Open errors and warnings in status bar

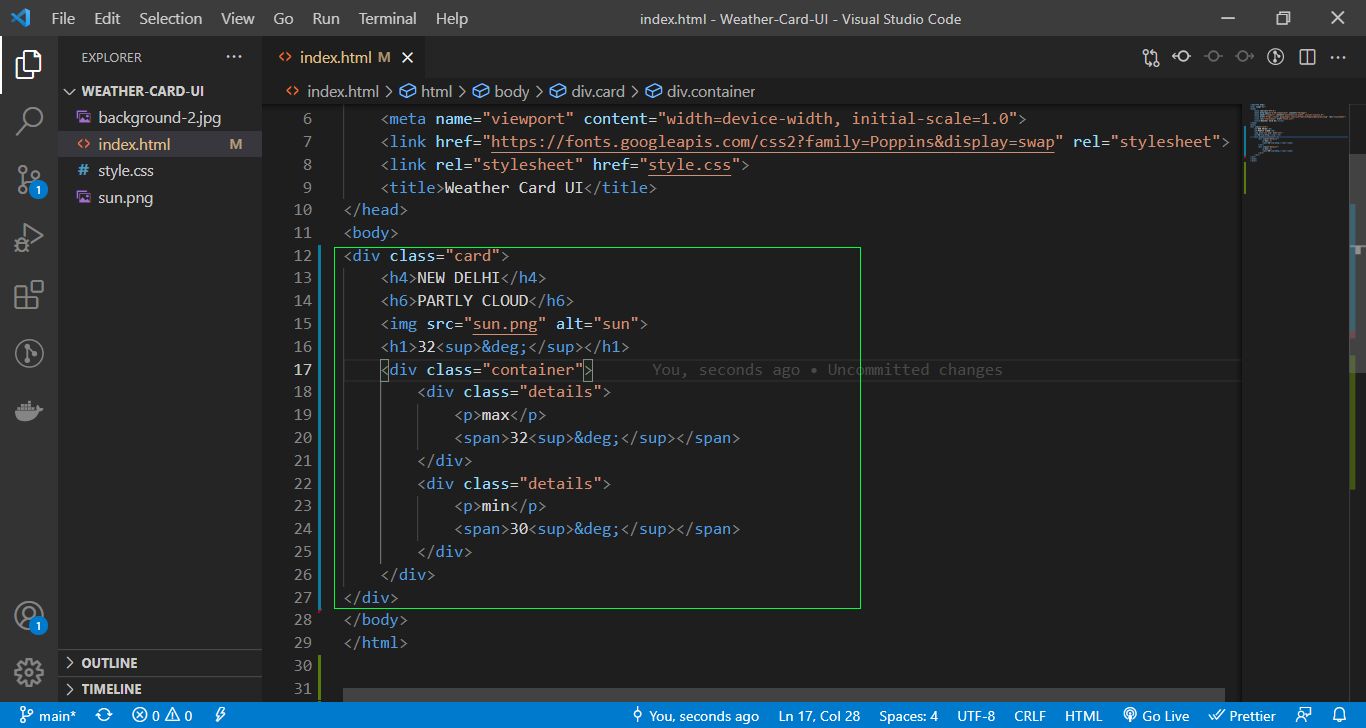[162, 716]
